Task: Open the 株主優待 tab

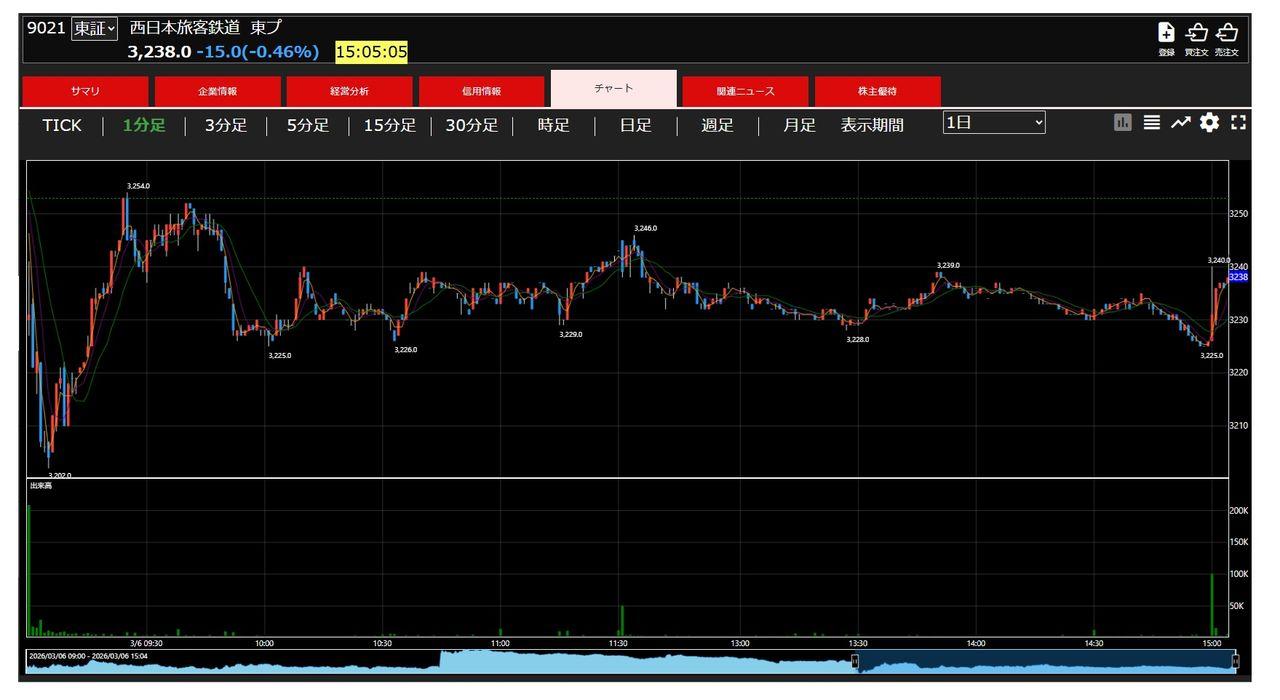Action: [x=877, y=91]
